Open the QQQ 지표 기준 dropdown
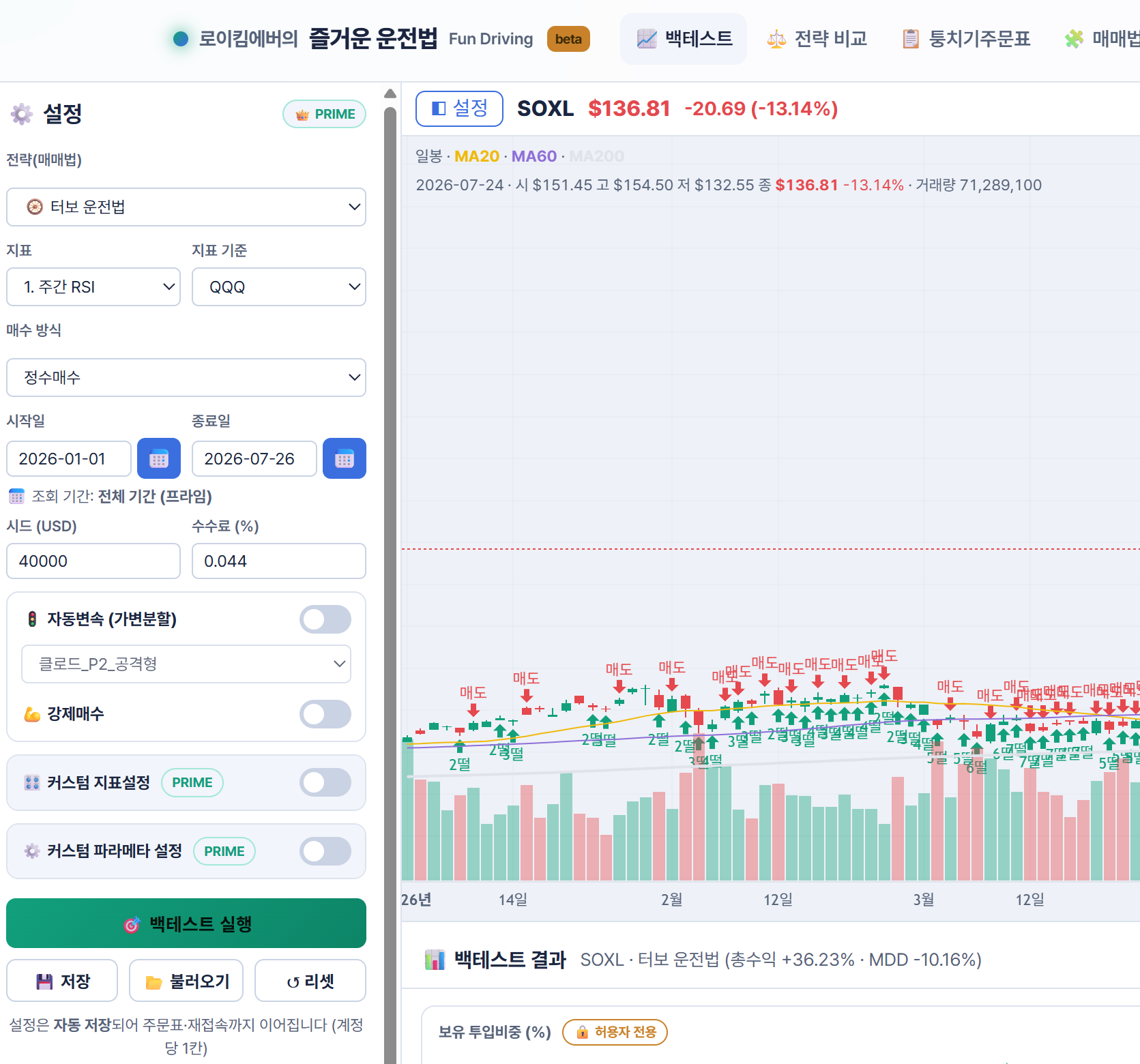This screenshot has width=1140, height=1064. click(279, 287)
